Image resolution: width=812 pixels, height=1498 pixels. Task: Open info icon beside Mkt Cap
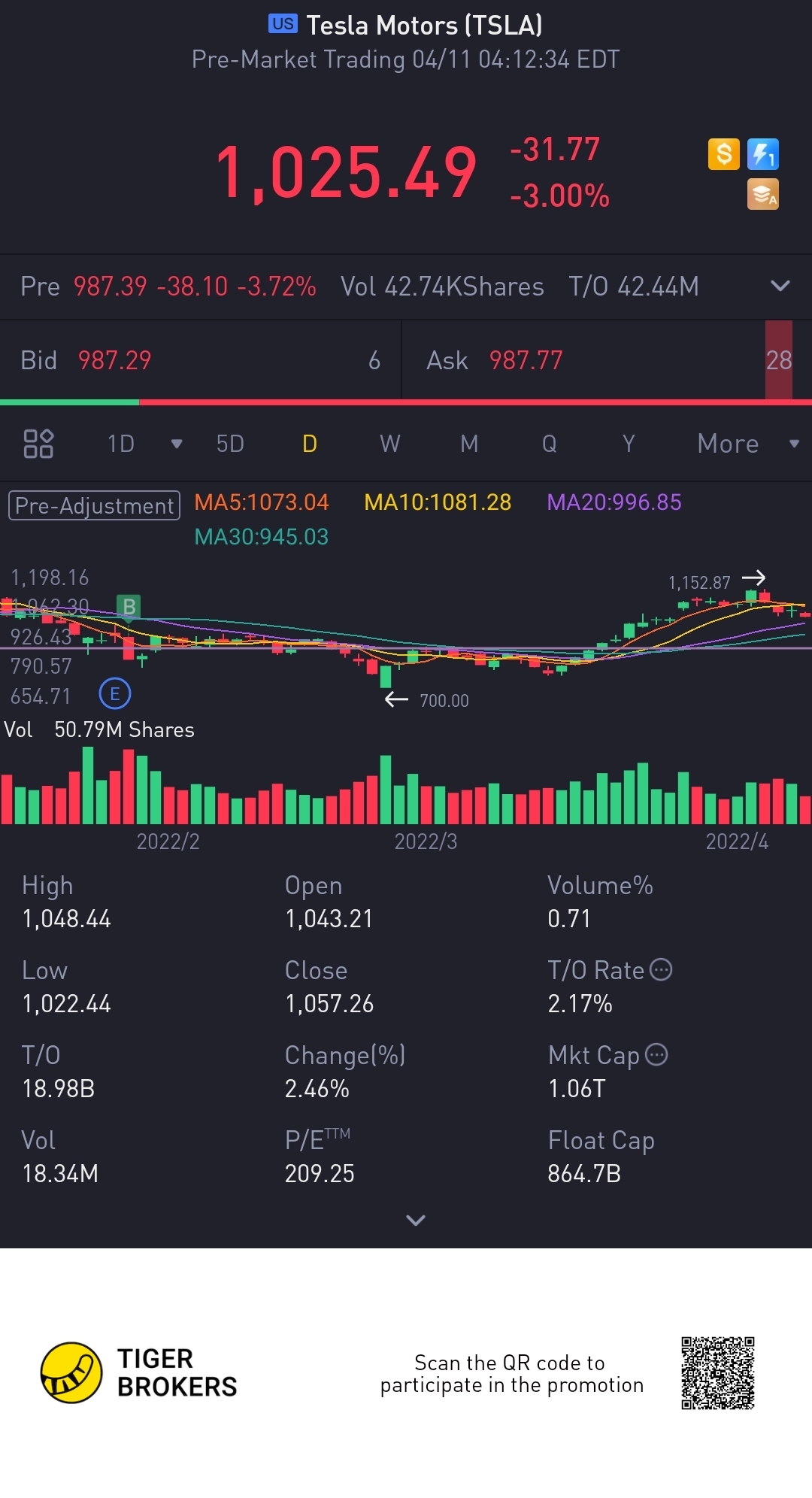point(656,1054)
